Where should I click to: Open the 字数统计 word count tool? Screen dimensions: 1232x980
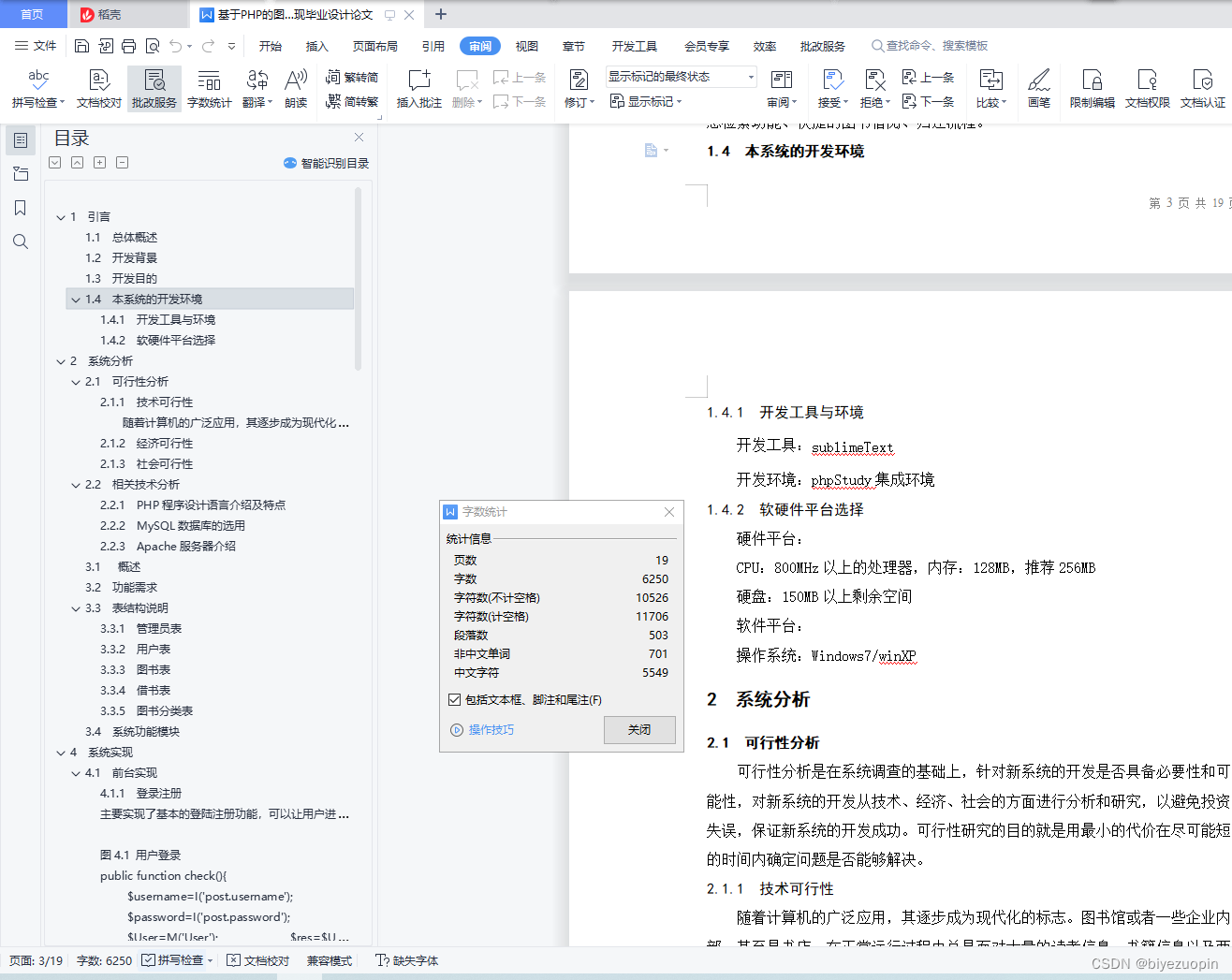coord(210,89)
